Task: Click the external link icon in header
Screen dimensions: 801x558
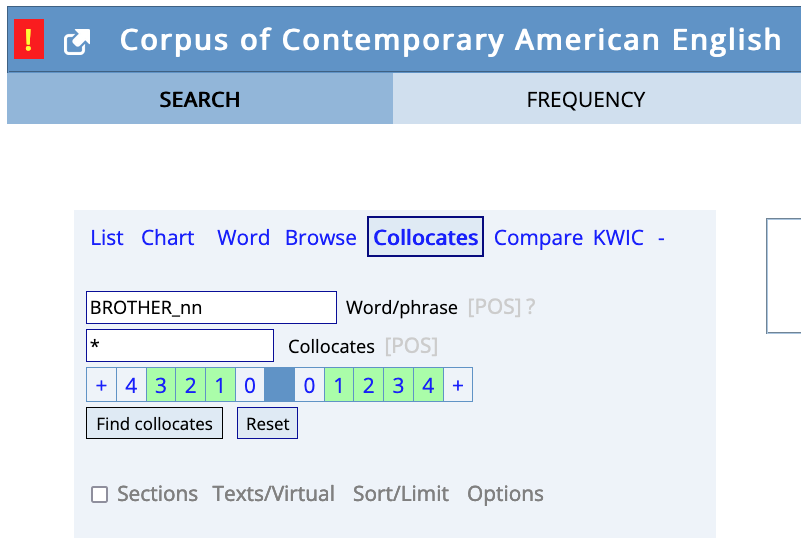Action: [x=77, y=41]
